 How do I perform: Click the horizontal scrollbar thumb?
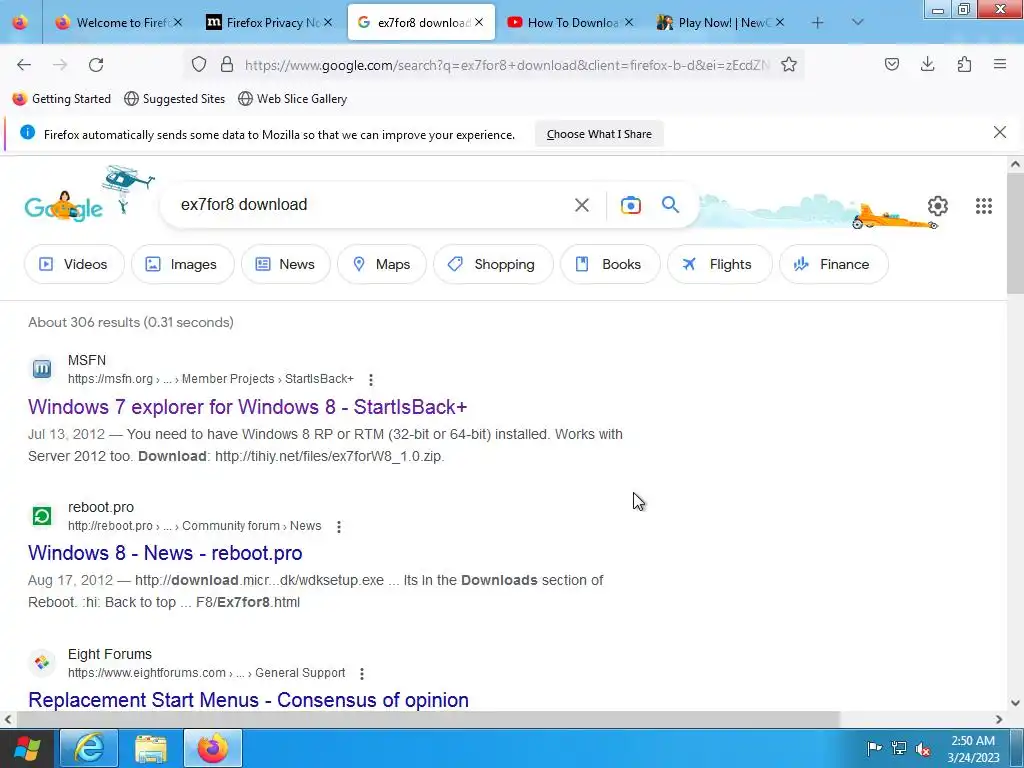pos(428,720)
